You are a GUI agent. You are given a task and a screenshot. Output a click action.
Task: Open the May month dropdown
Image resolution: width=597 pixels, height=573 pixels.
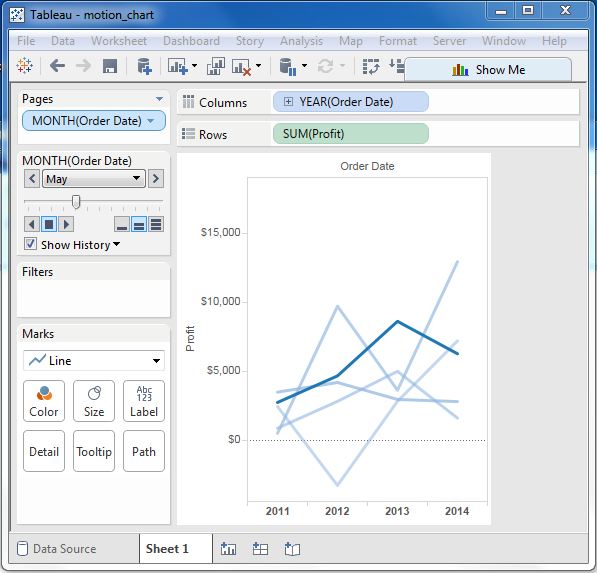click(94, 179)
